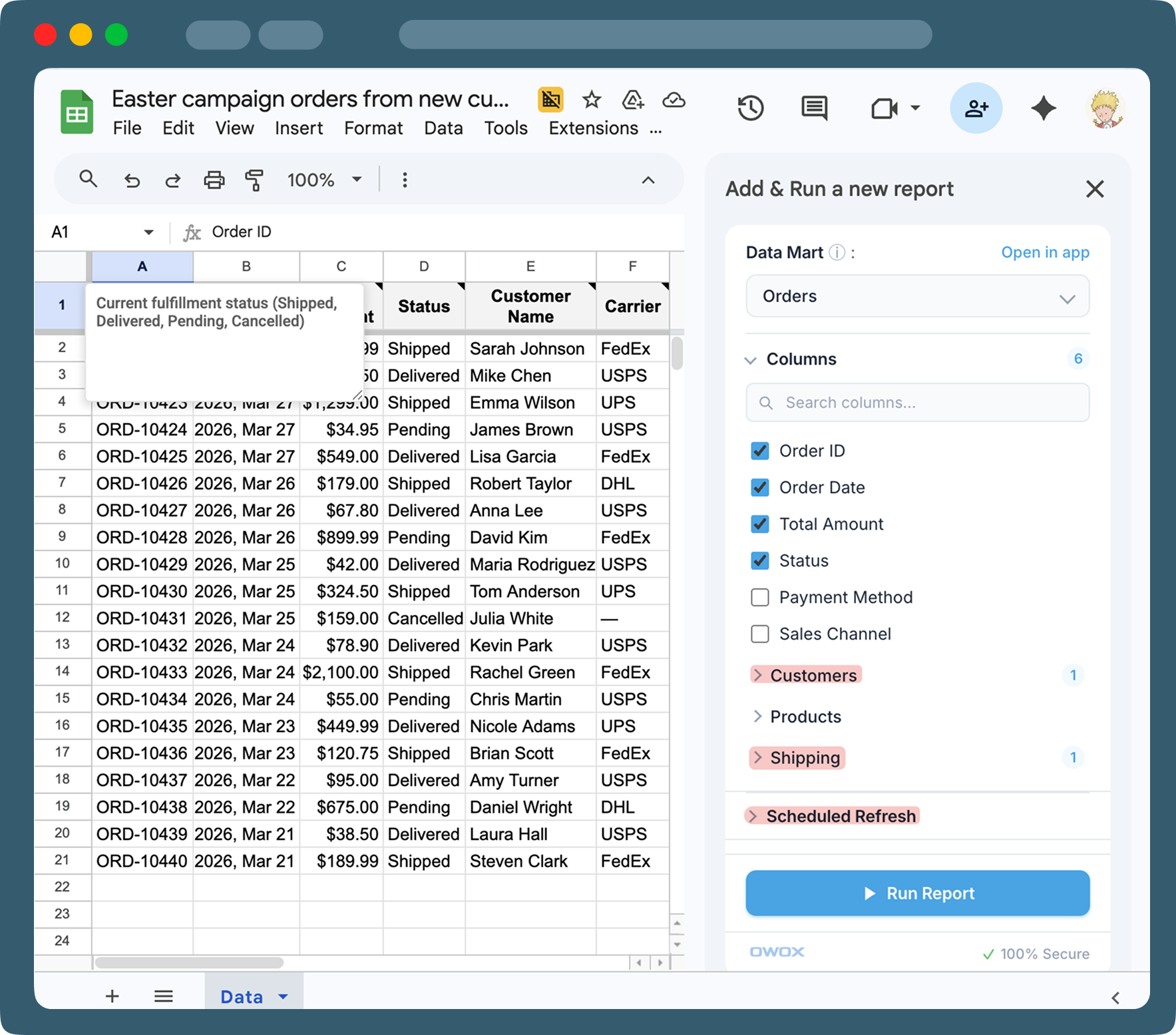Image resolution: width=1176 pixels, height=1035 pixels.
Task: Enable the Sales Channel column
Action: 759,634
